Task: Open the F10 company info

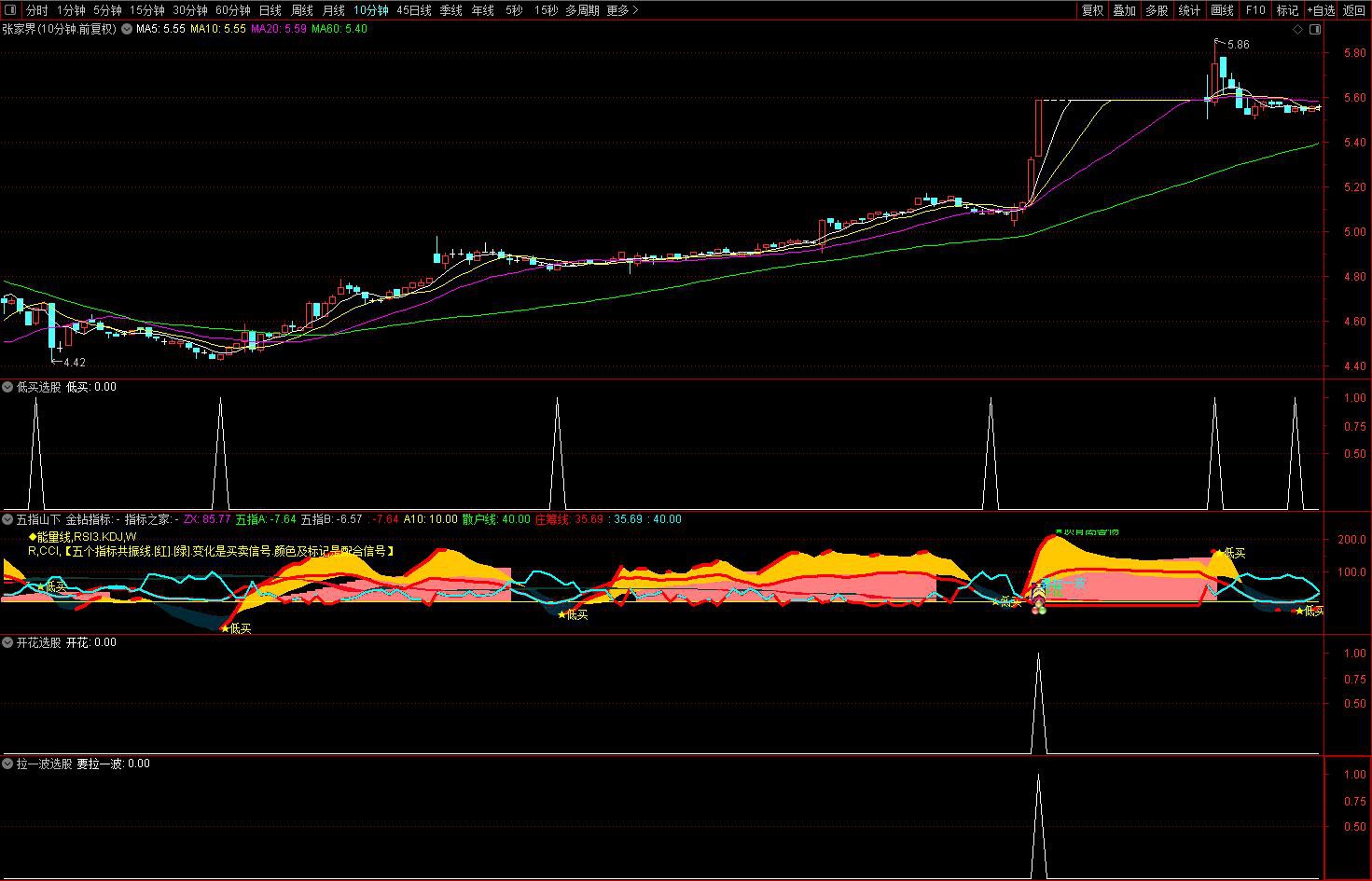Action: (1255, 10)
